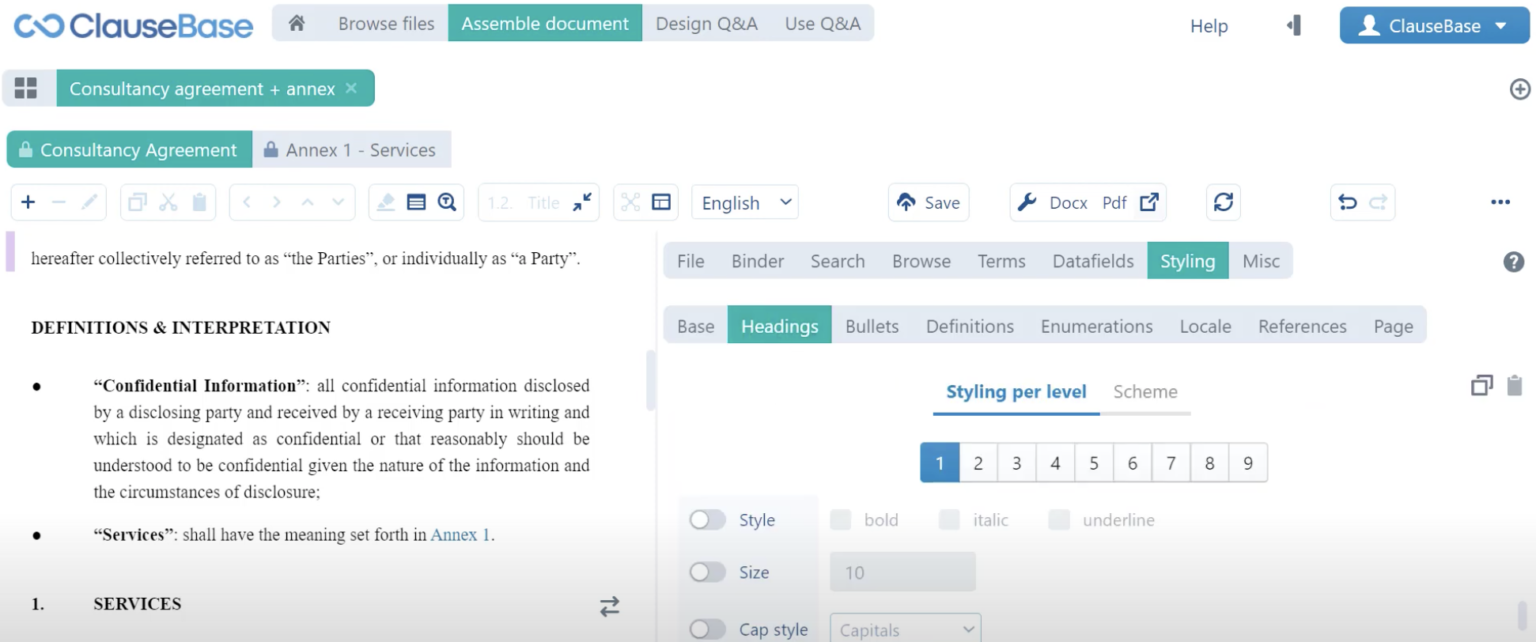Enable the Style toggle switch

(707, 520)
